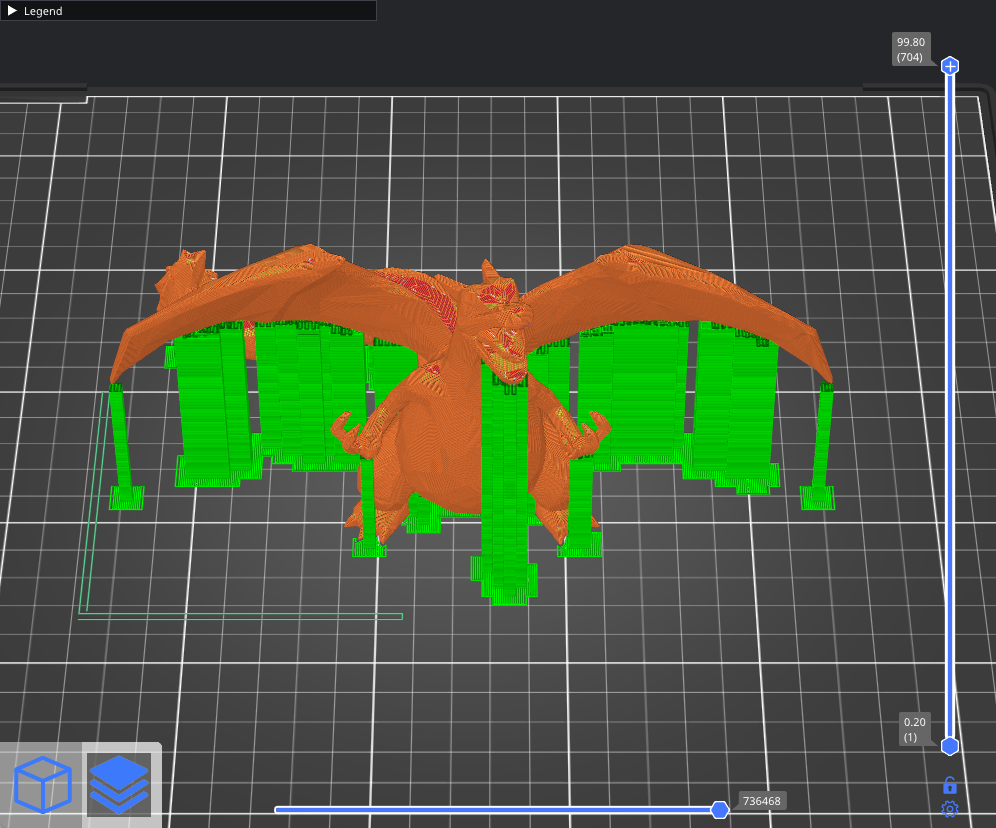Click the layer slider settings gear
Screen dimensions: 996x828
(x=950, y=809)
